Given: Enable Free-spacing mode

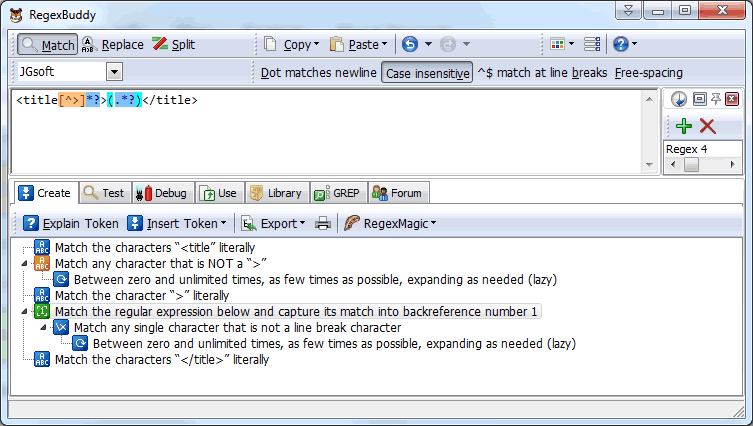Looking at the screenshot, I should click(x=648, y=73).
